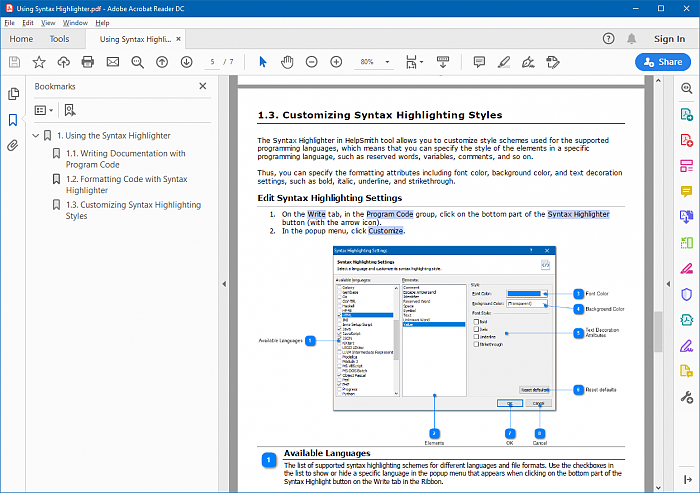
Task: Toggle the Page Thumbnails panel
Action: 13,93
